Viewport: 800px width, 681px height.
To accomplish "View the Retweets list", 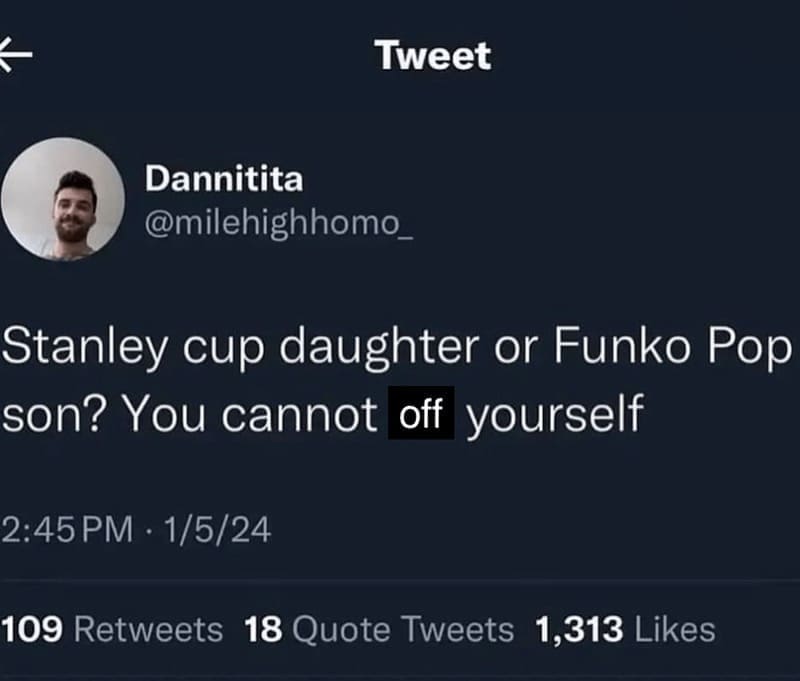I will point(148,630).
